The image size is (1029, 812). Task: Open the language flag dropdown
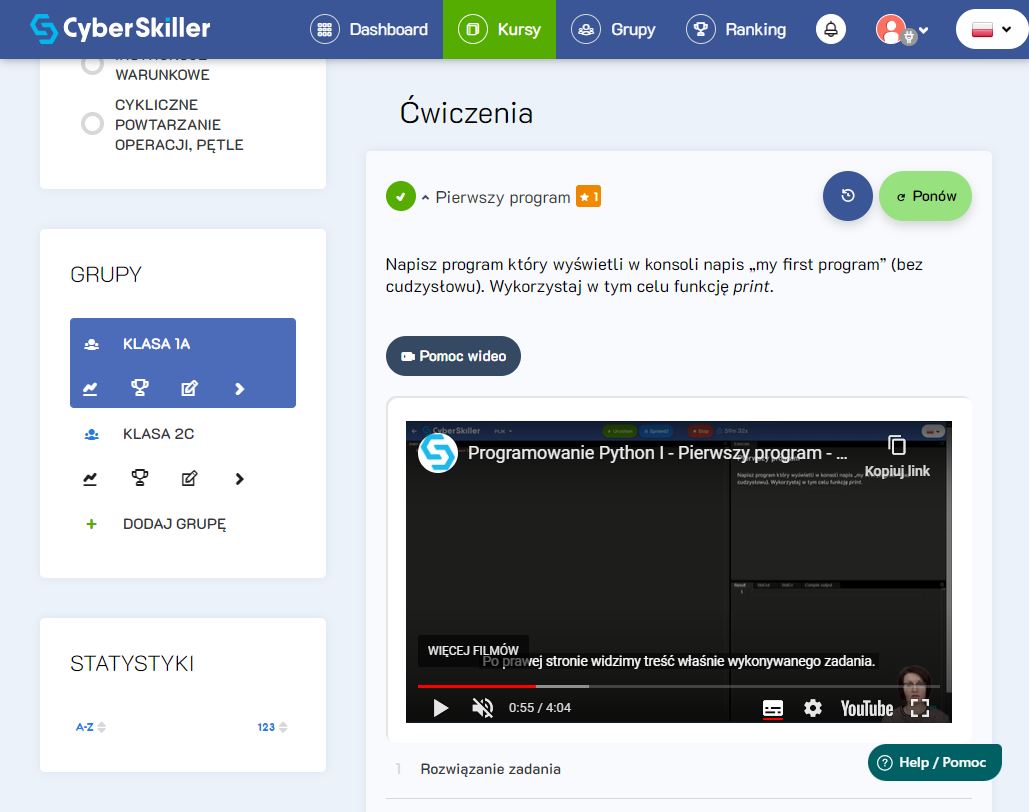(x=991, y=29)
